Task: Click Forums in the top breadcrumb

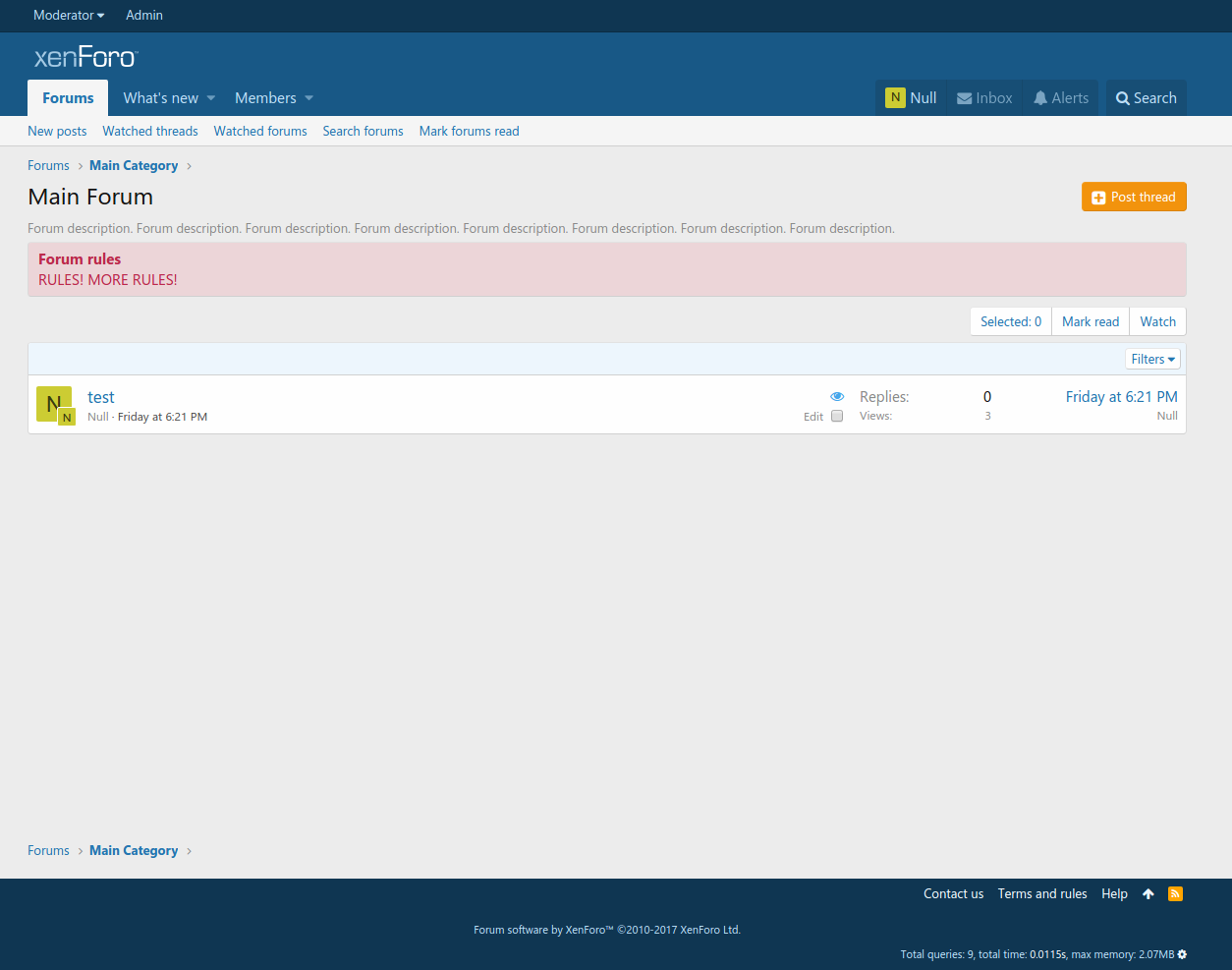Action: [x=48, y=165]
